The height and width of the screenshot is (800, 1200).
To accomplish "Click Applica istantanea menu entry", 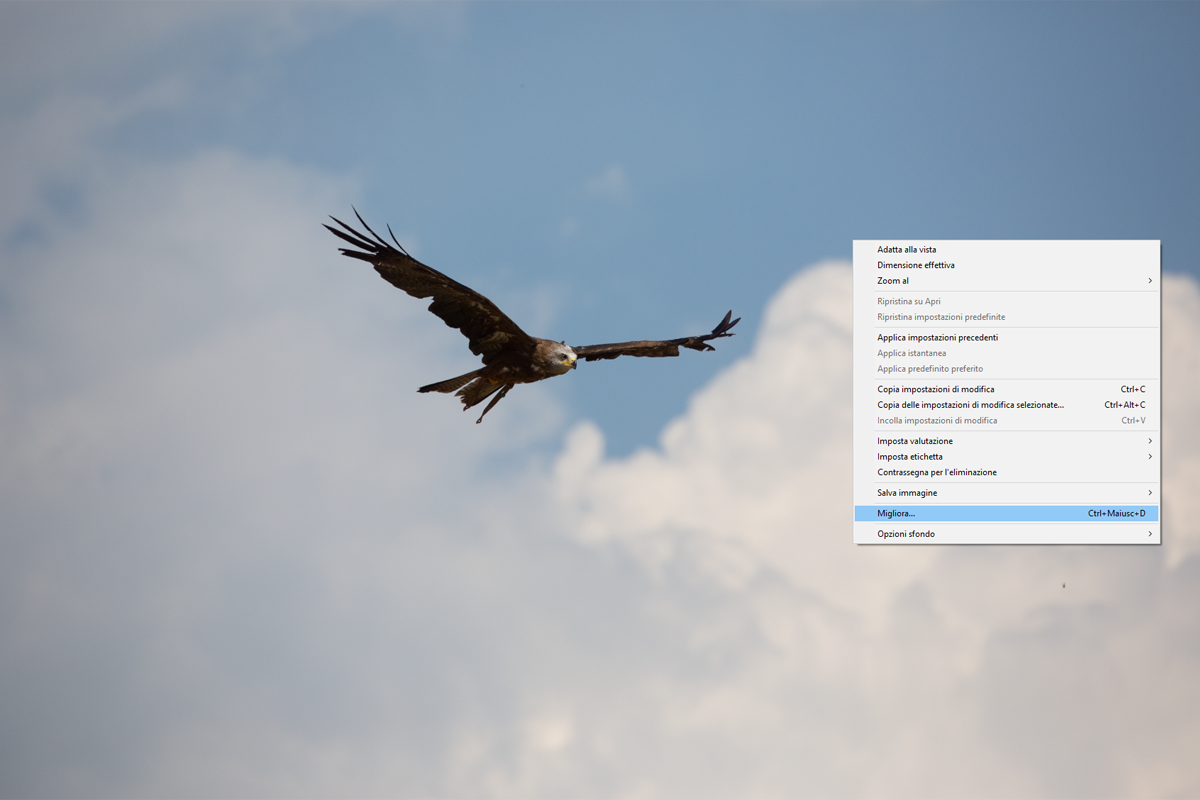I will (x=911, y=353).
